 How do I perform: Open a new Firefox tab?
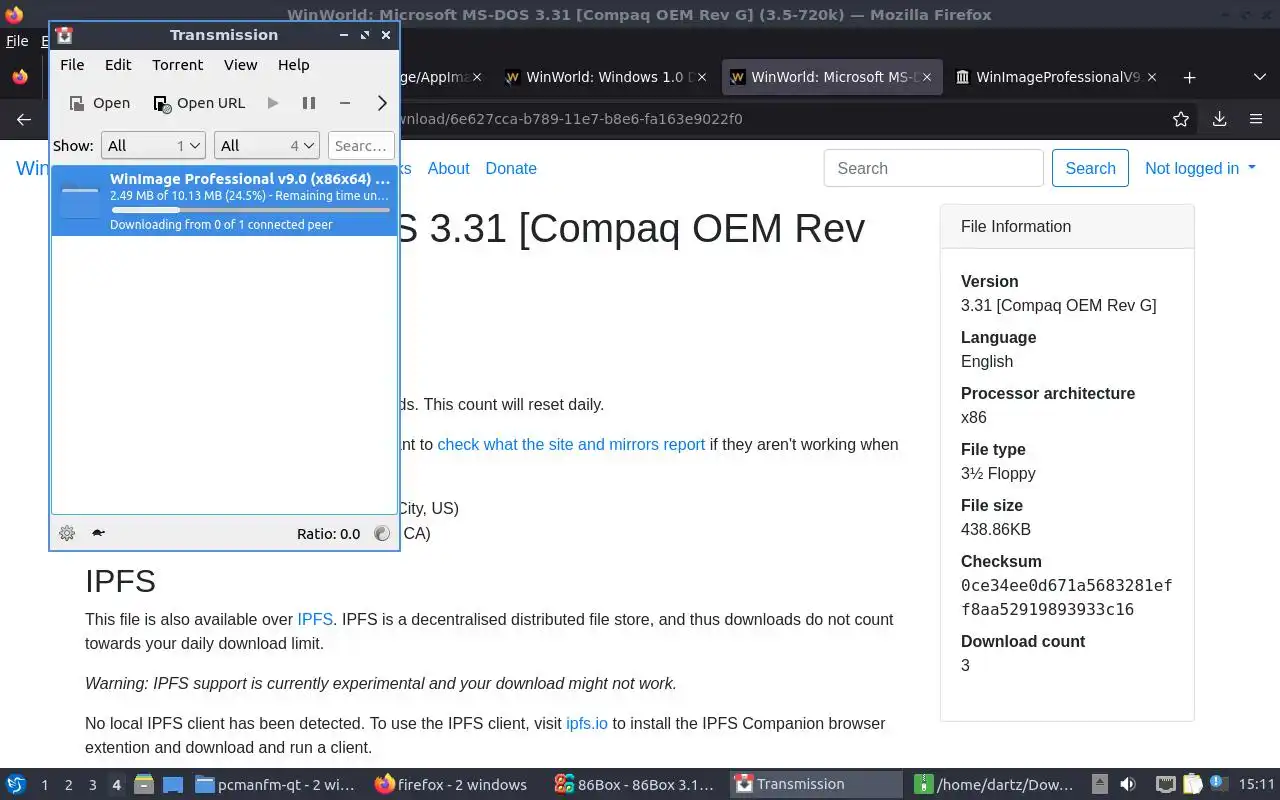coord(1189,77)
